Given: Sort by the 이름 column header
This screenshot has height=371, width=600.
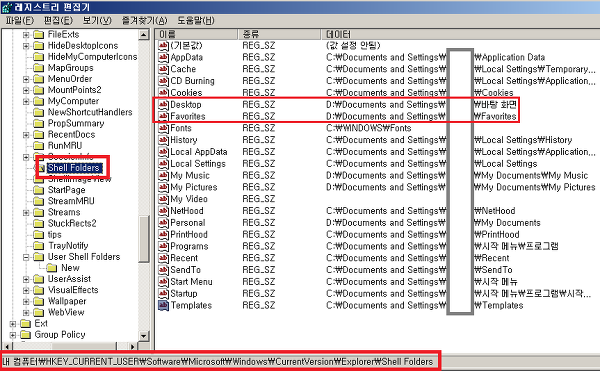Looking at the screenshot, I should [x=197, y=34].
